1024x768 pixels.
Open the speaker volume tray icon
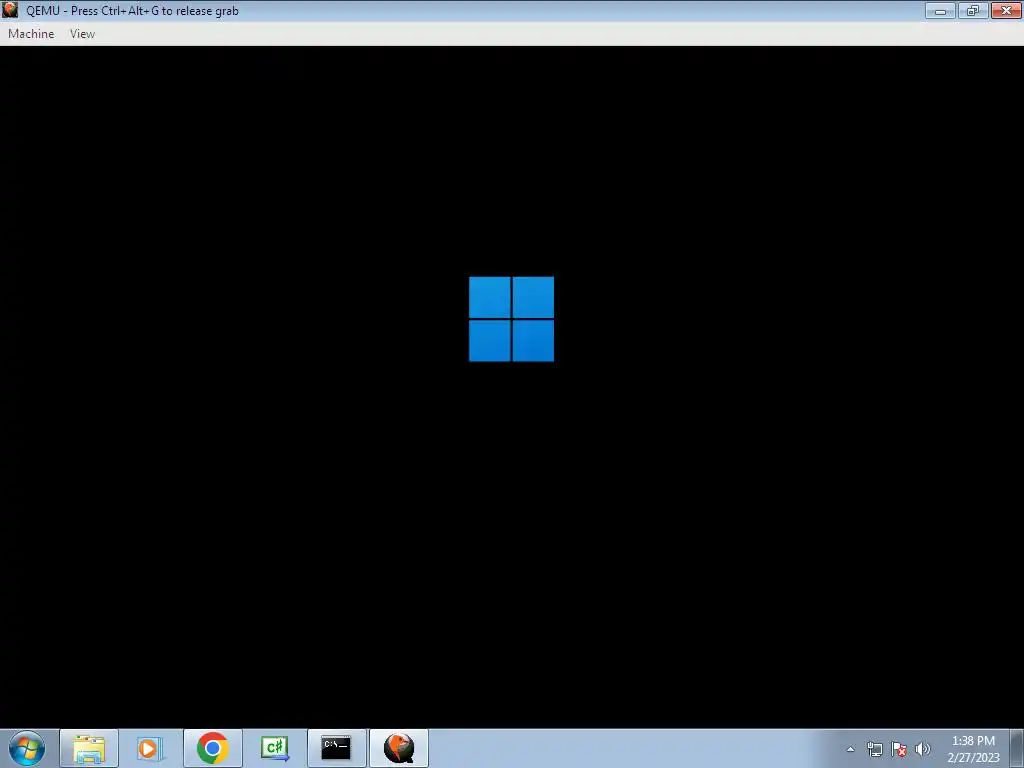[923, 749]
